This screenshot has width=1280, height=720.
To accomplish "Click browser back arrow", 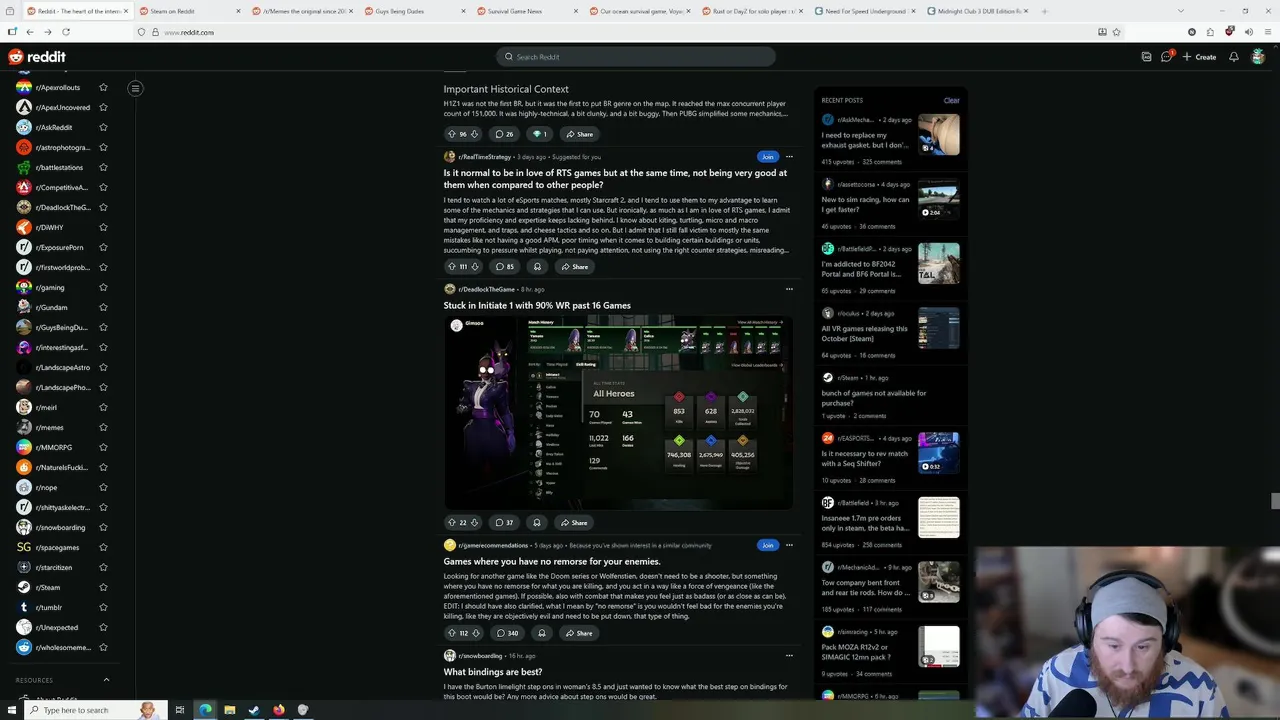I will point(29,32).
